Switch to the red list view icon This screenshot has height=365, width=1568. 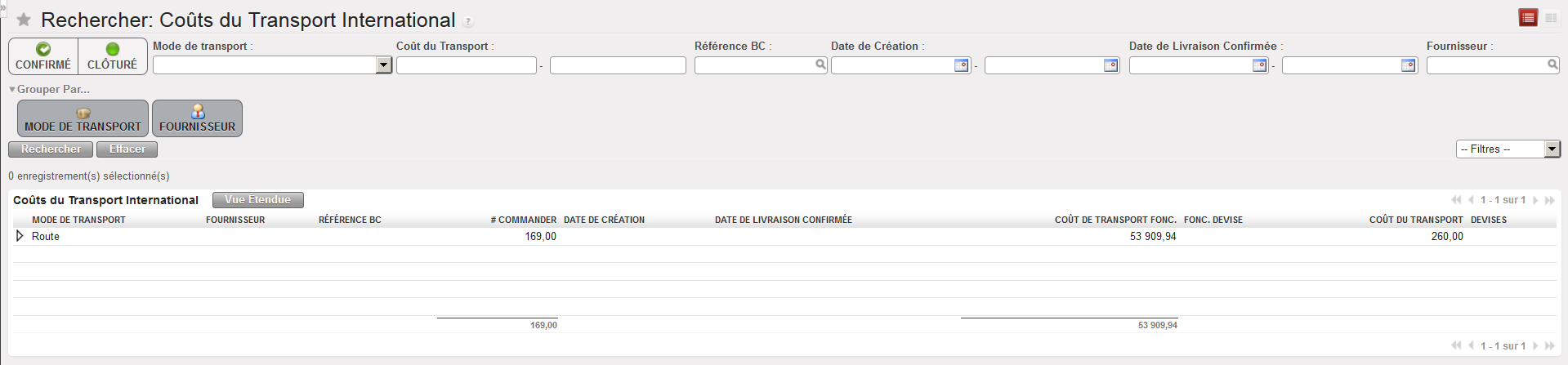pyautogui.click(x=1528, y=18)
